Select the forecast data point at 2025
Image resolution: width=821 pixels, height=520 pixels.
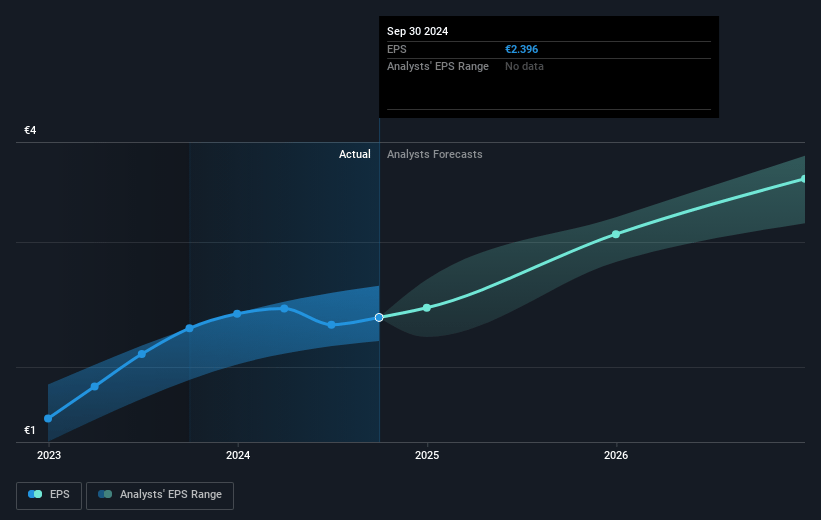coord(427,308)
